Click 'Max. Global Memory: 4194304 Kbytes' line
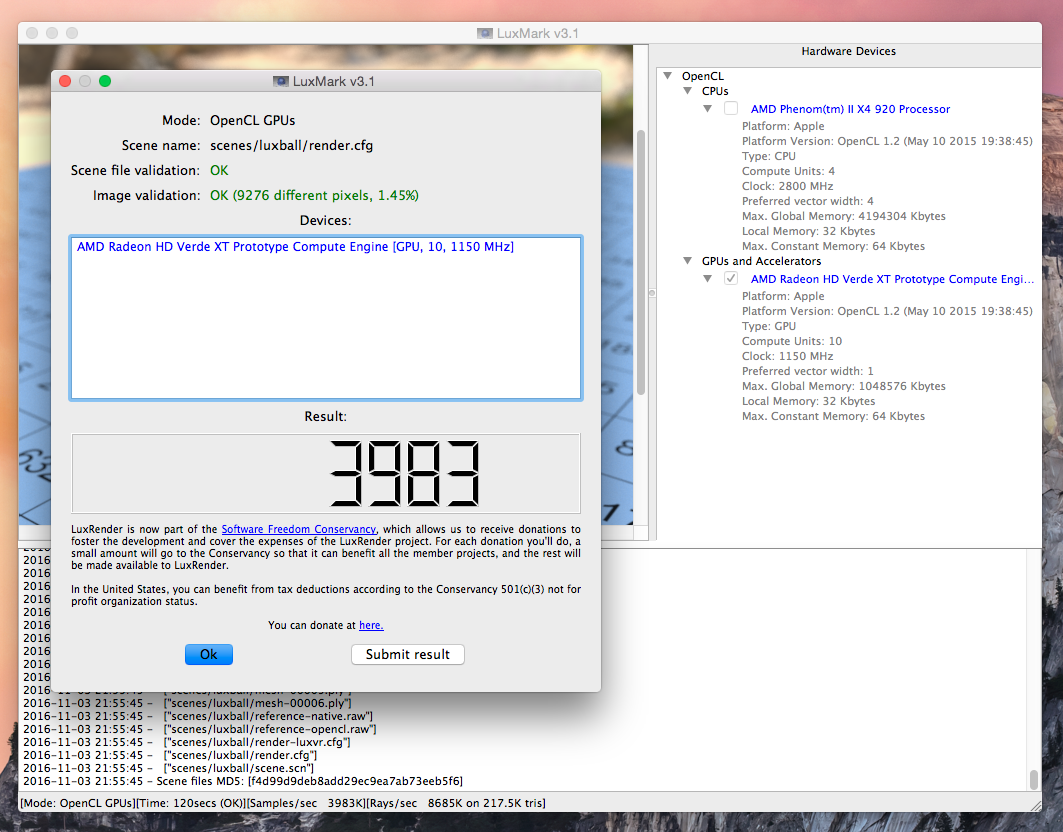1063x832 pixels. [843, 216]
